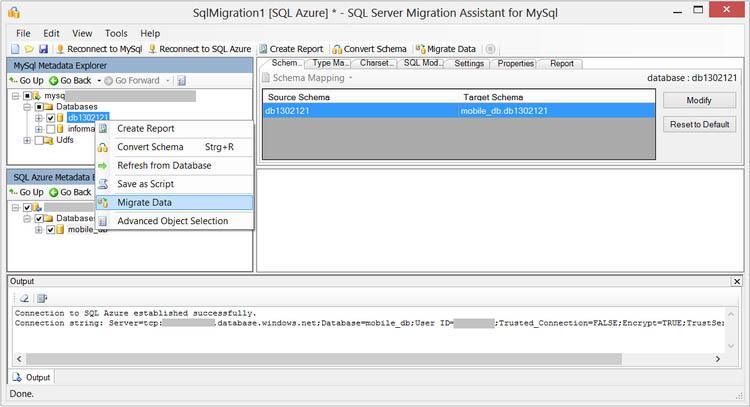Switch to the Schema Mapping tab
Image resolution: width=750 pixels, height=407 pixels.
point(283,63)
